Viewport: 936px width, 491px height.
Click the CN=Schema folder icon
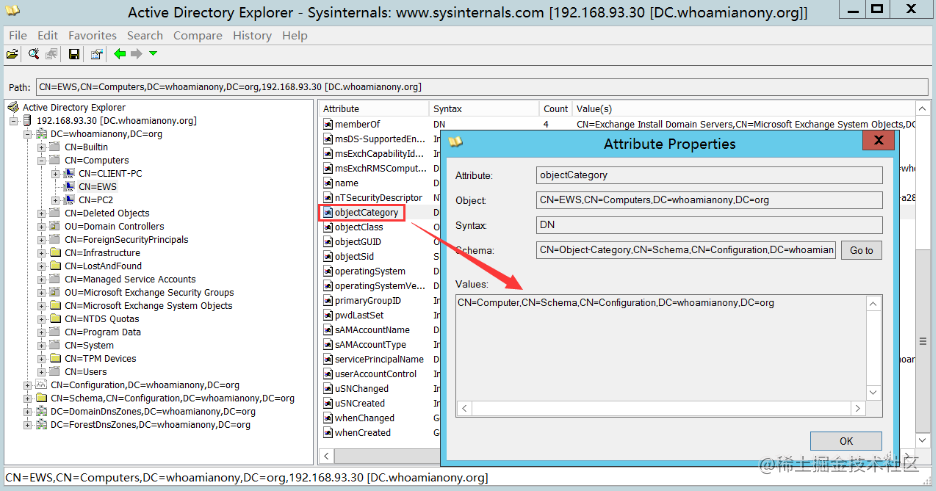[41, 398]
